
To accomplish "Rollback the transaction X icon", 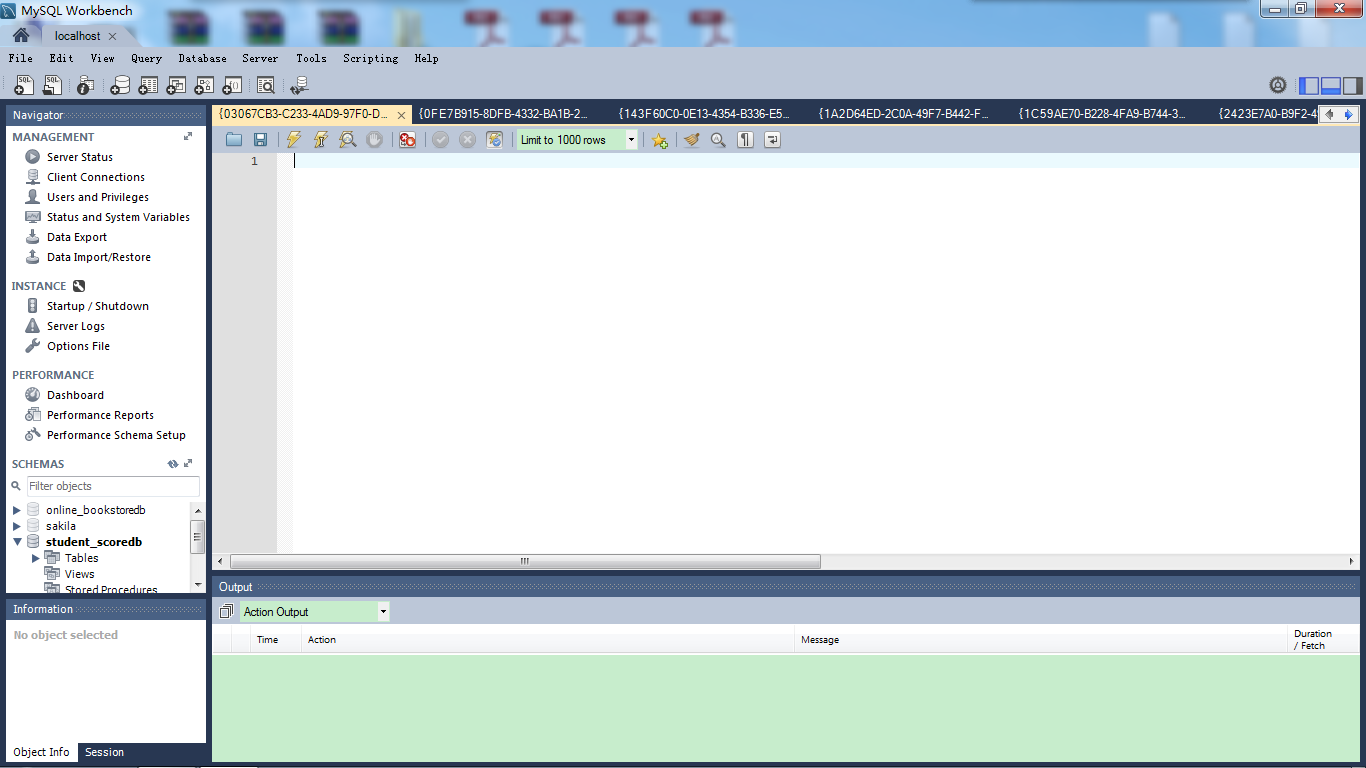I will coord(467,140).
